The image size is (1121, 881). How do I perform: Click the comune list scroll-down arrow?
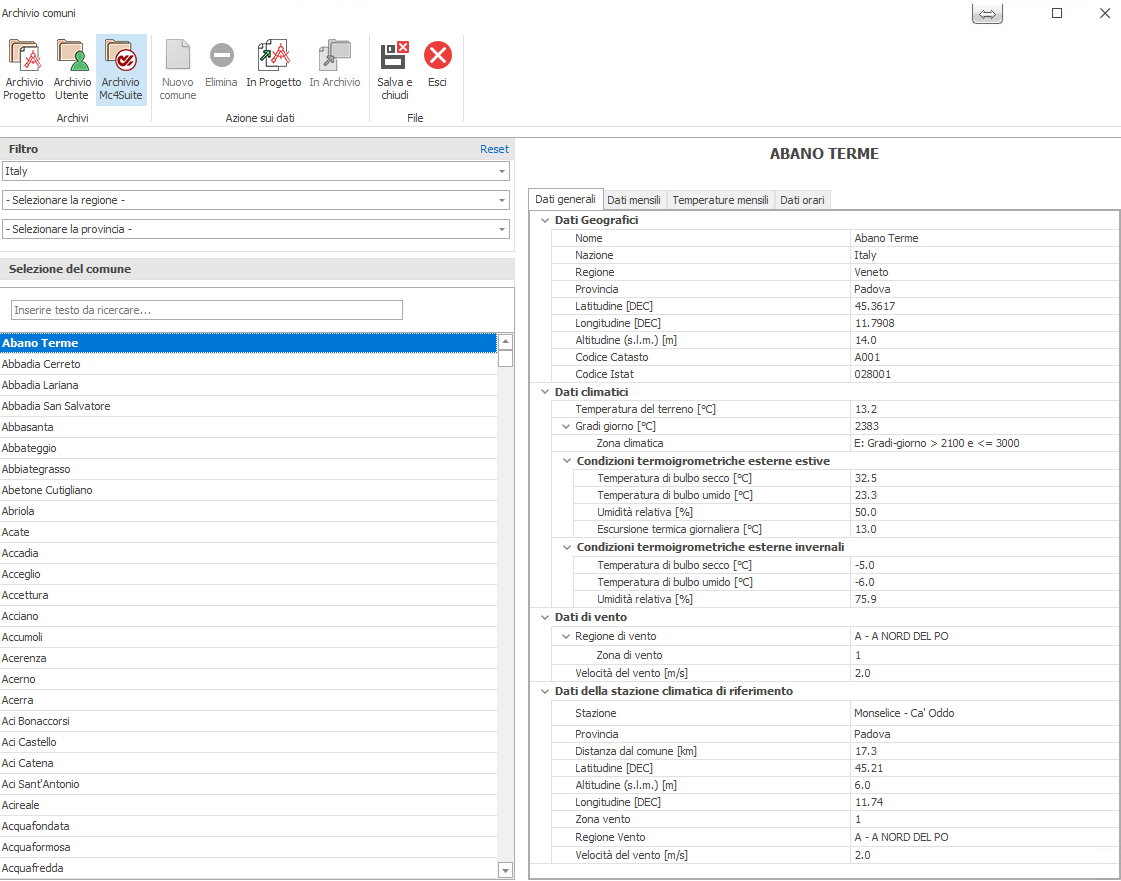(x=505, y=871)
